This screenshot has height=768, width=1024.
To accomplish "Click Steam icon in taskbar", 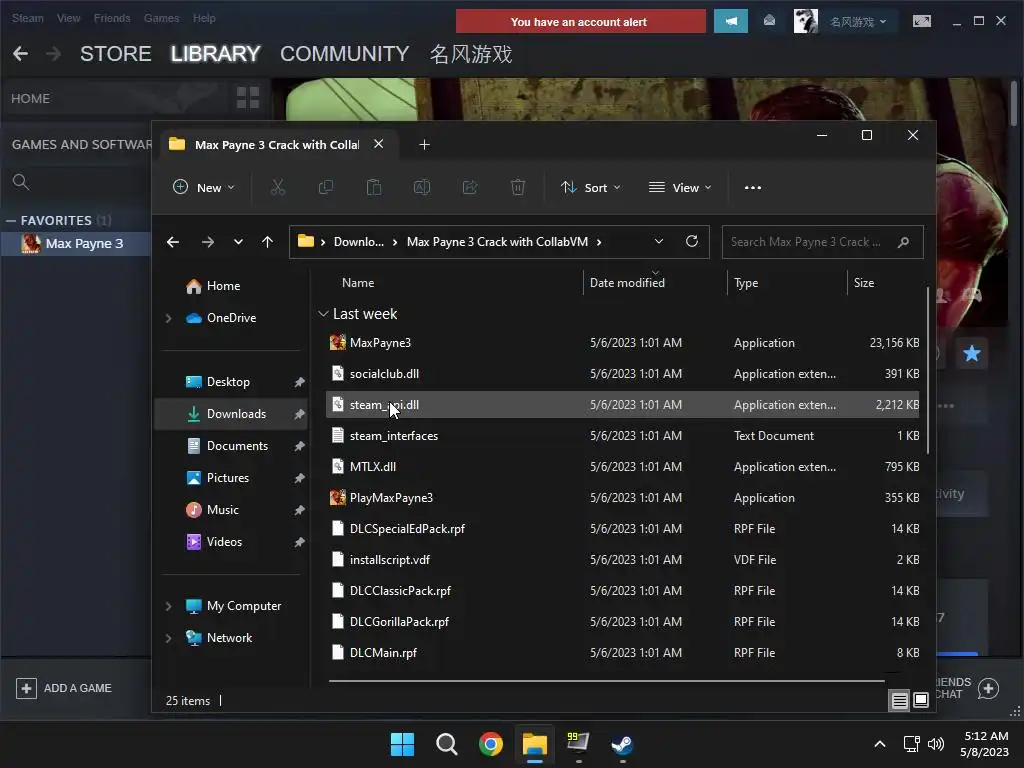I will tap(622, 744).
